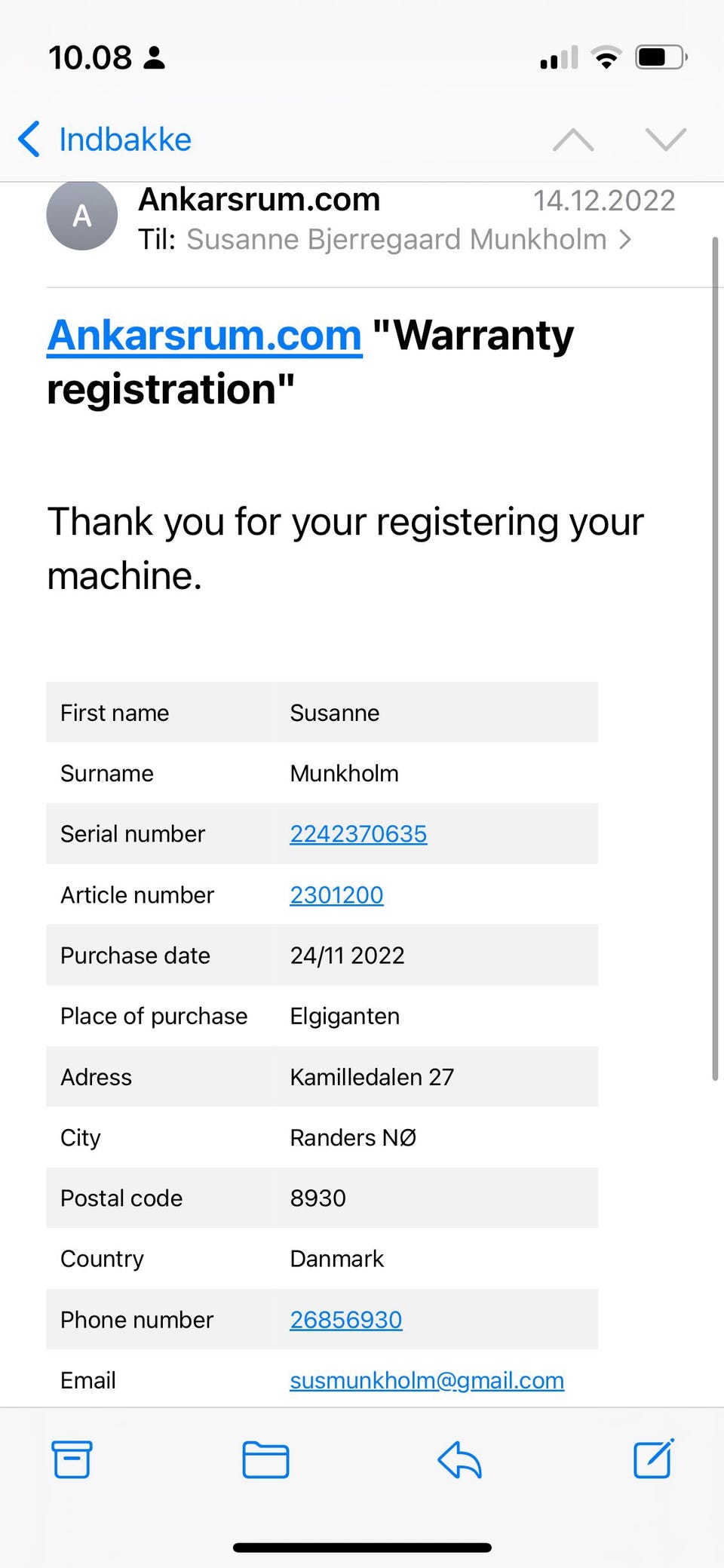The height and width of the screenshot is (1568, 724).
Task: Tap the sender avatar circle 'A'
Action: (x=82, y=216)
